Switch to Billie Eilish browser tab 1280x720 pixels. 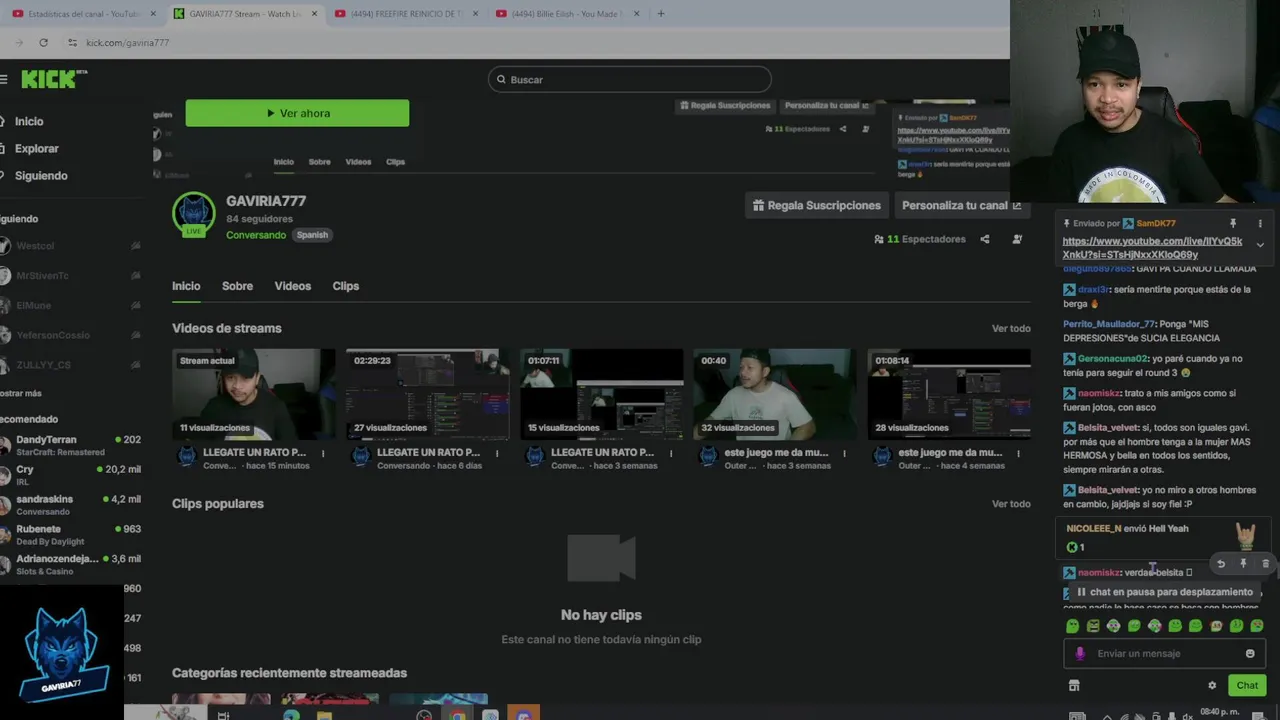click(566, 14)
